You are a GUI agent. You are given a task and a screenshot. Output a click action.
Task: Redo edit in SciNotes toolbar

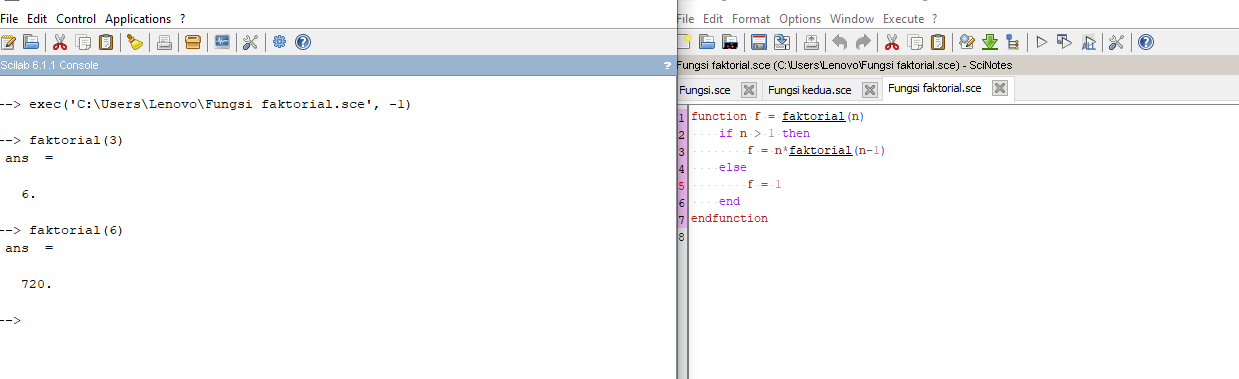pos(863,42)
